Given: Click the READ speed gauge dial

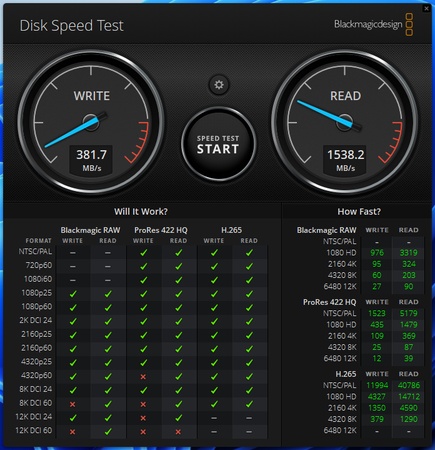Looking at the screenshot, I should coord(345,122).
